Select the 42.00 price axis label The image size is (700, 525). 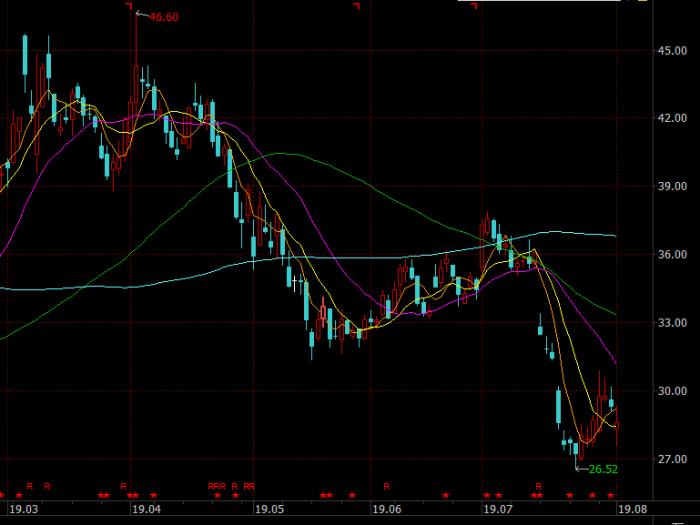tap(672, 118)
